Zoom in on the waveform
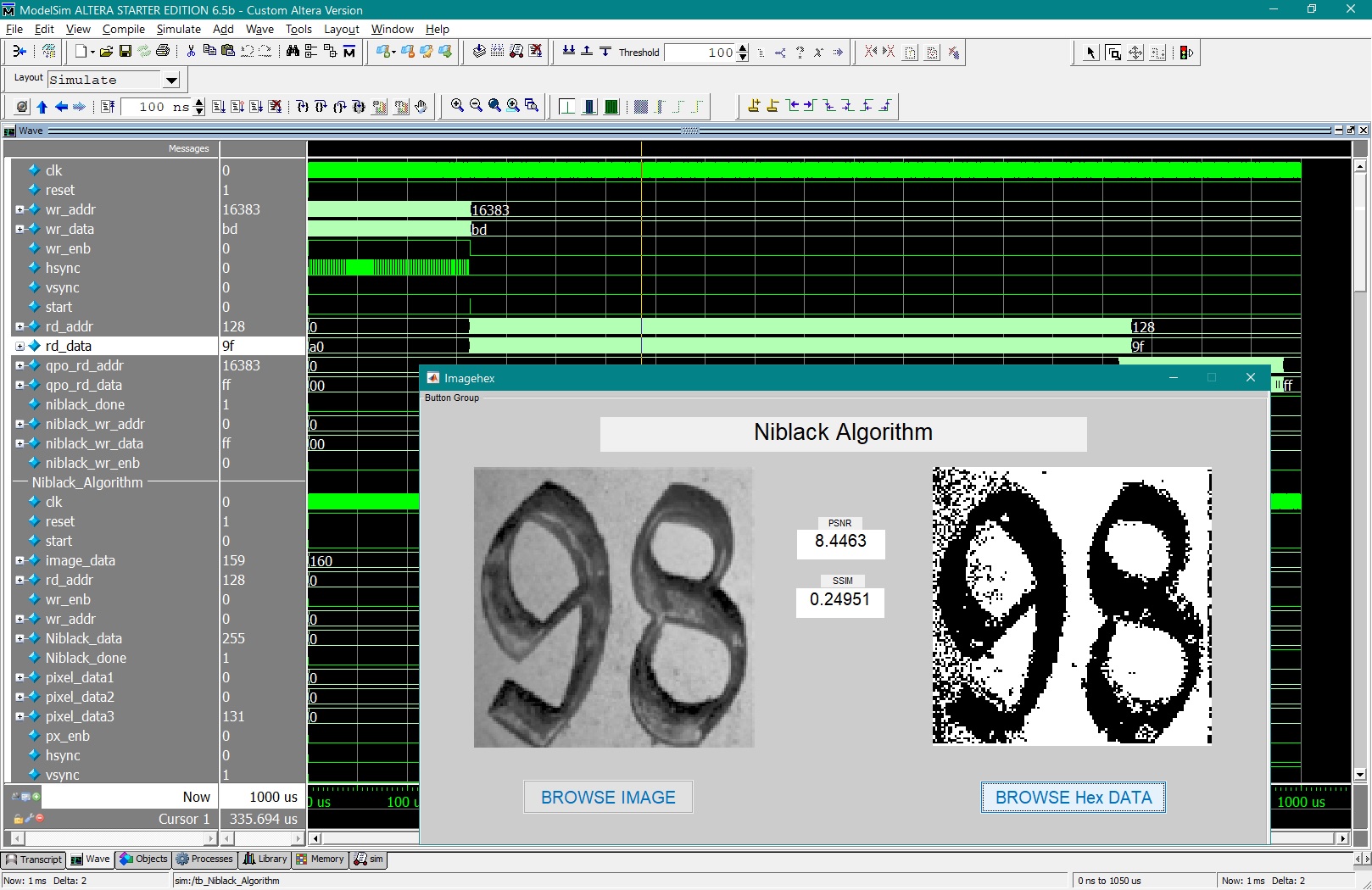Viewport: 1372px width, 890px height. click(457, 106)
